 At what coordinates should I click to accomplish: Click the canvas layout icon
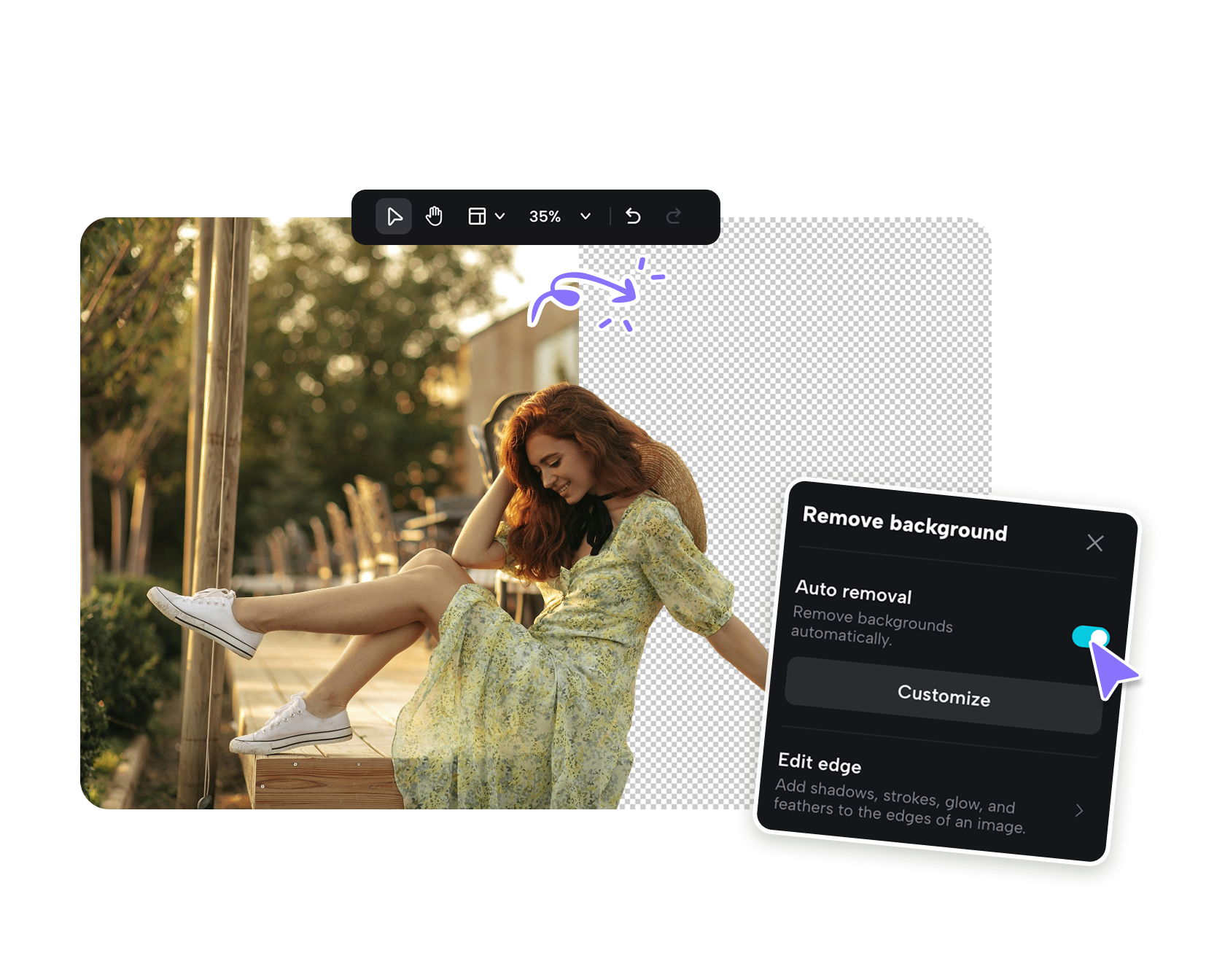click(478, 216)
